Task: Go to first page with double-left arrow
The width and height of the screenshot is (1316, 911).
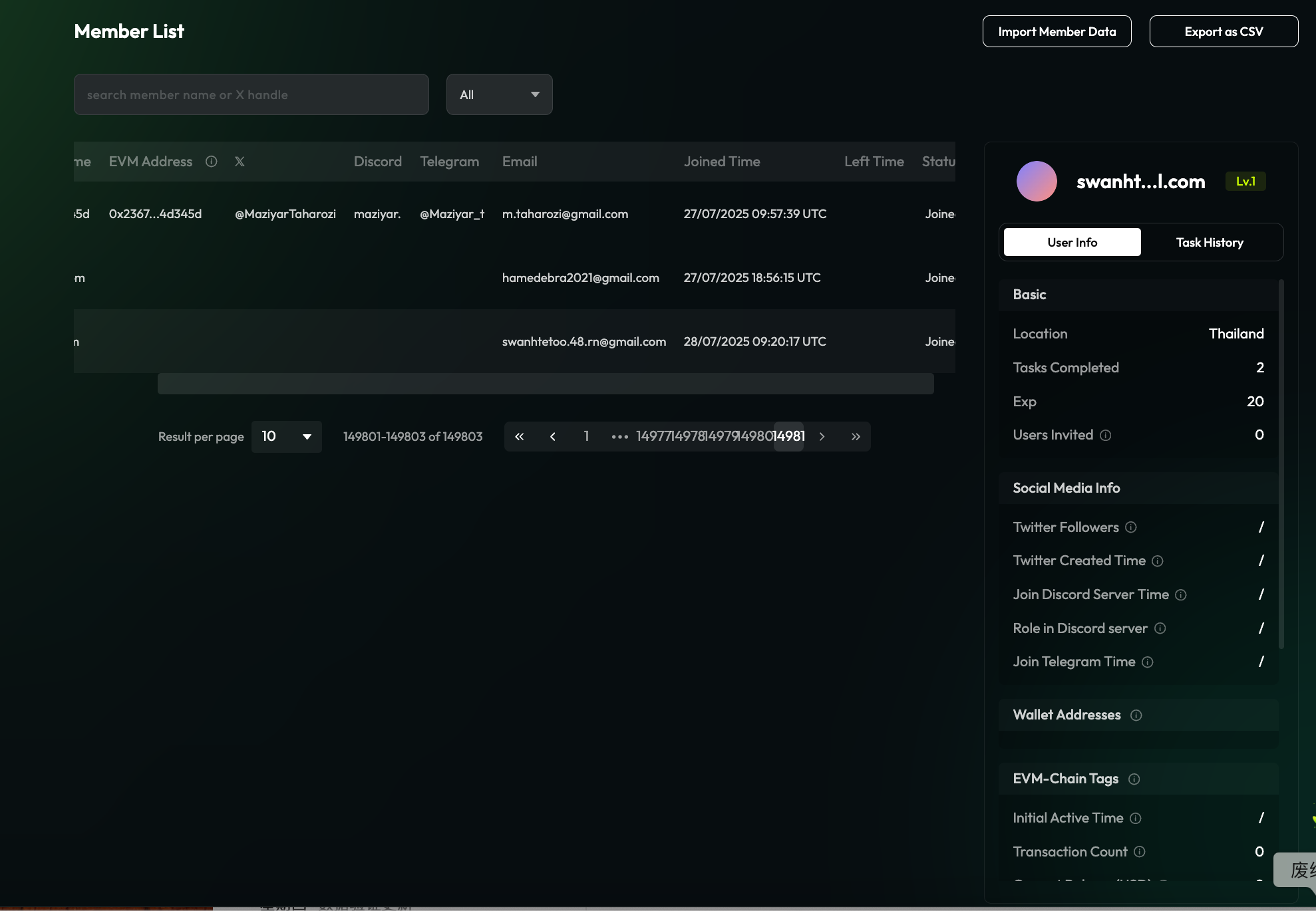Action: point(520,437)
